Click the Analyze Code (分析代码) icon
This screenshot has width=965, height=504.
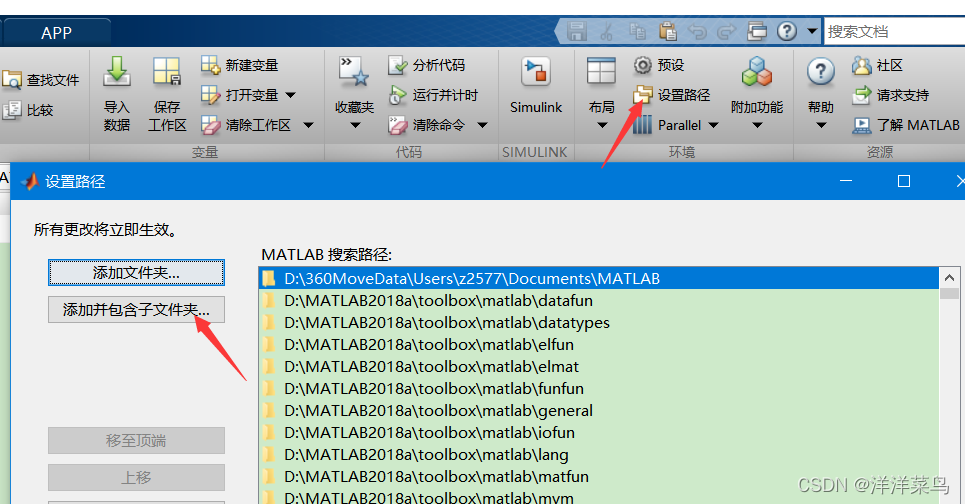click(x=398, y=65)
